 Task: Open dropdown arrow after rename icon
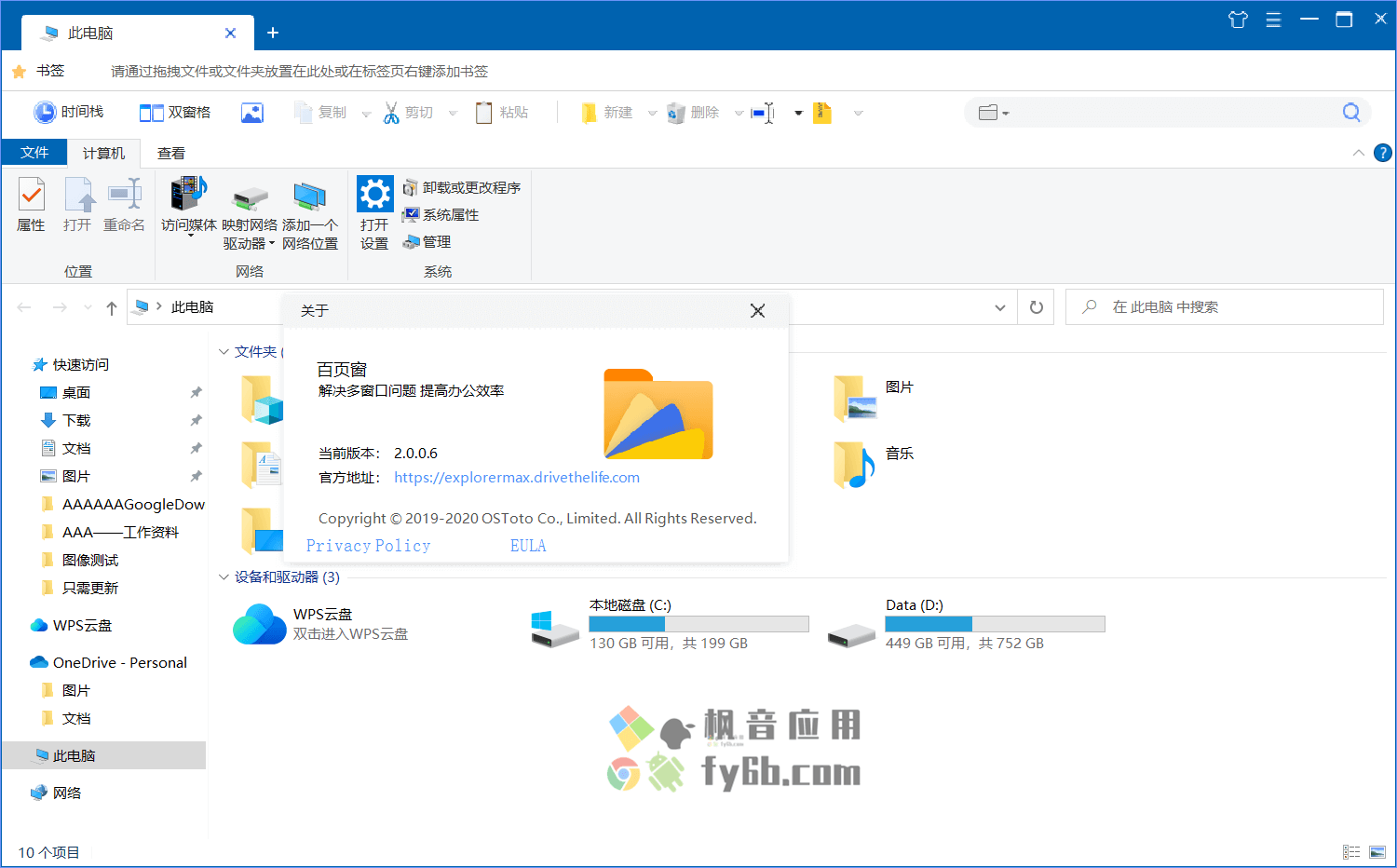[798, 114]
